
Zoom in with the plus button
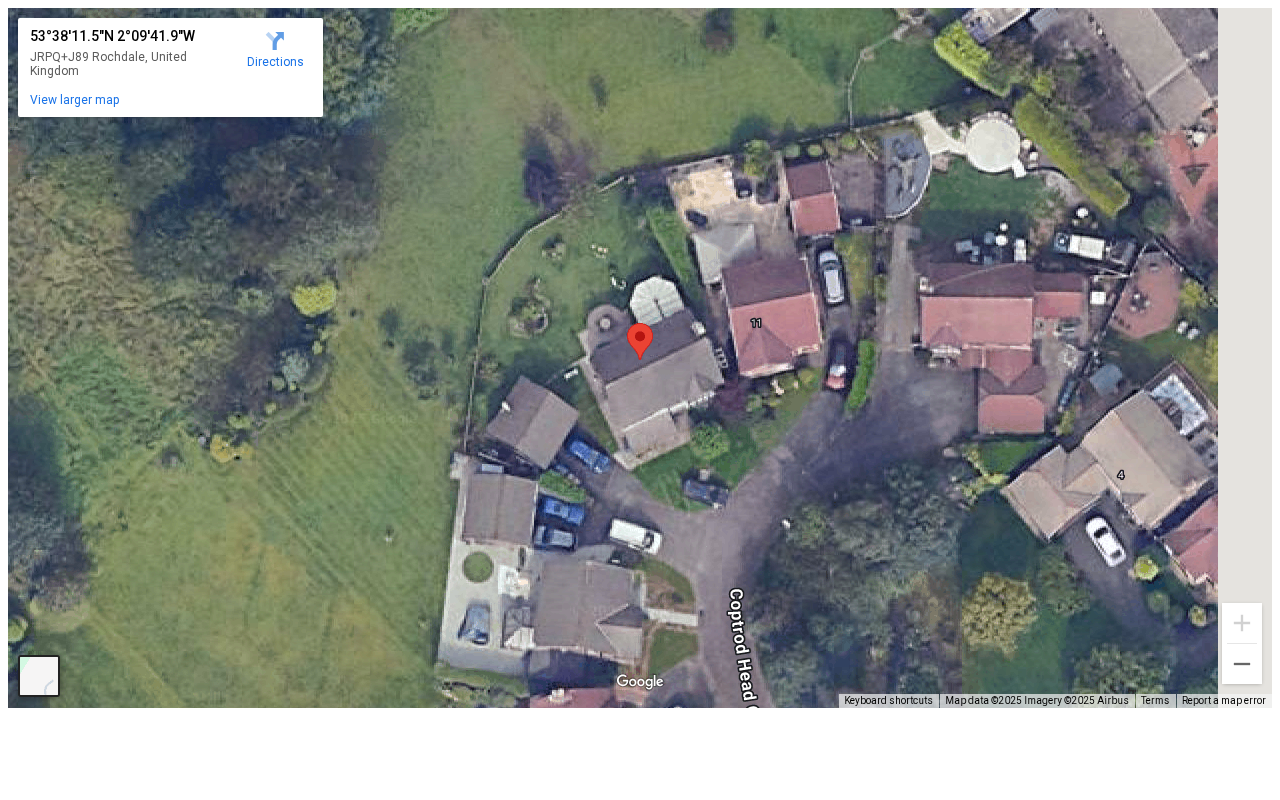(x=1242, y=623)
